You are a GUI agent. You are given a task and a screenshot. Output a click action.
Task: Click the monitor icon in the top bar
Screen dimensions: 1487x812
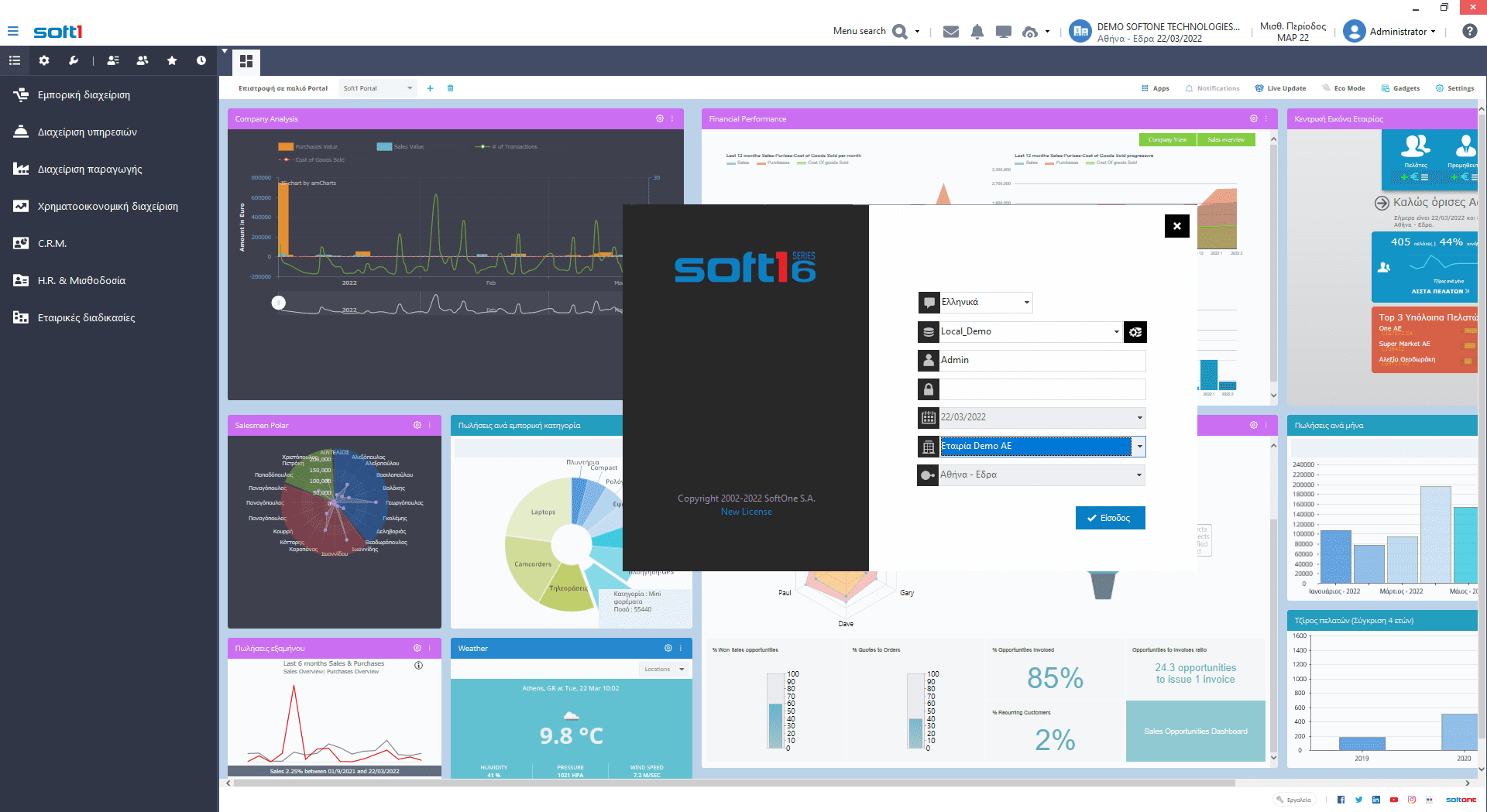pyautogui.click(x=1004, y=32)
